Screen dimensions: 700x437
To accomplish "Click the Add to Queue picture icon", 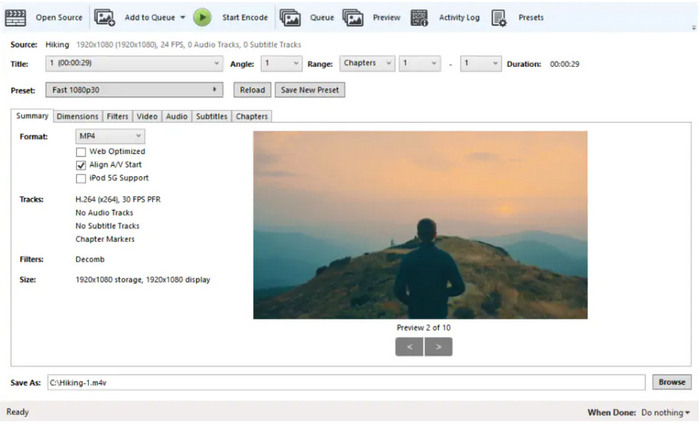I will pyautogui.click(x=104, y=18).
